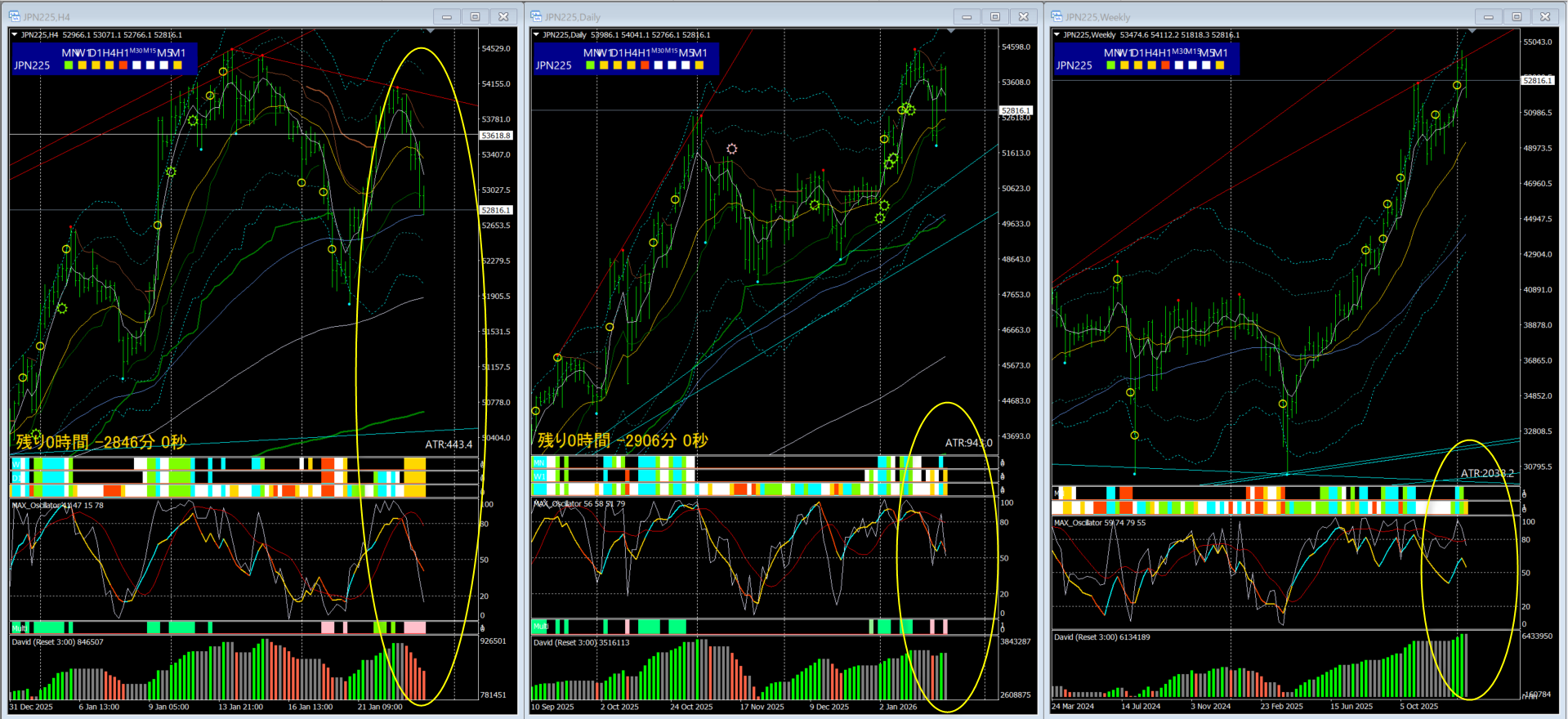Viewport: 1568px width, 719px height.
Task: Click the chart shift triangle in Daily chart
Action: pyautogui.click(x=950, y=31)
